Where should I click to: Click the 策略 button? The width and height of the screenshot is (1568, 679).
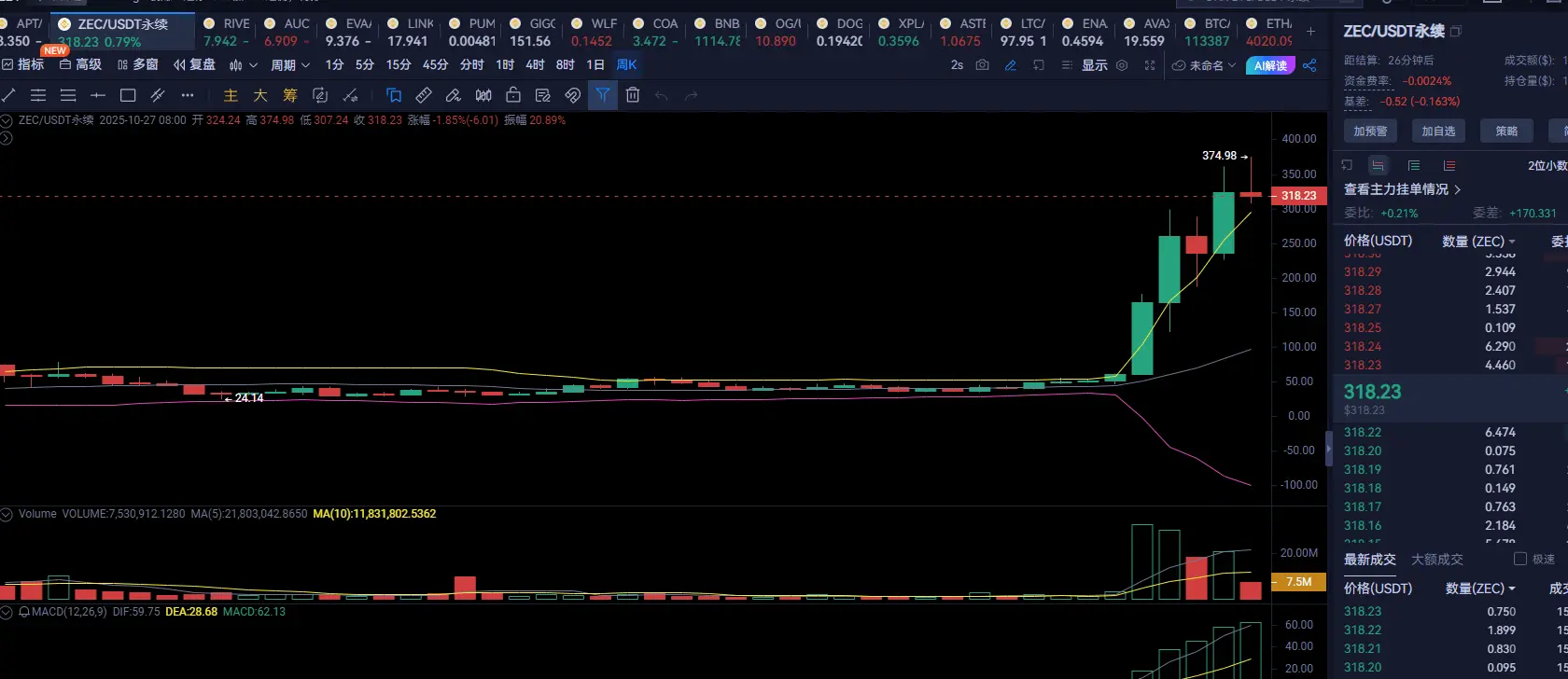(1506, 132)
